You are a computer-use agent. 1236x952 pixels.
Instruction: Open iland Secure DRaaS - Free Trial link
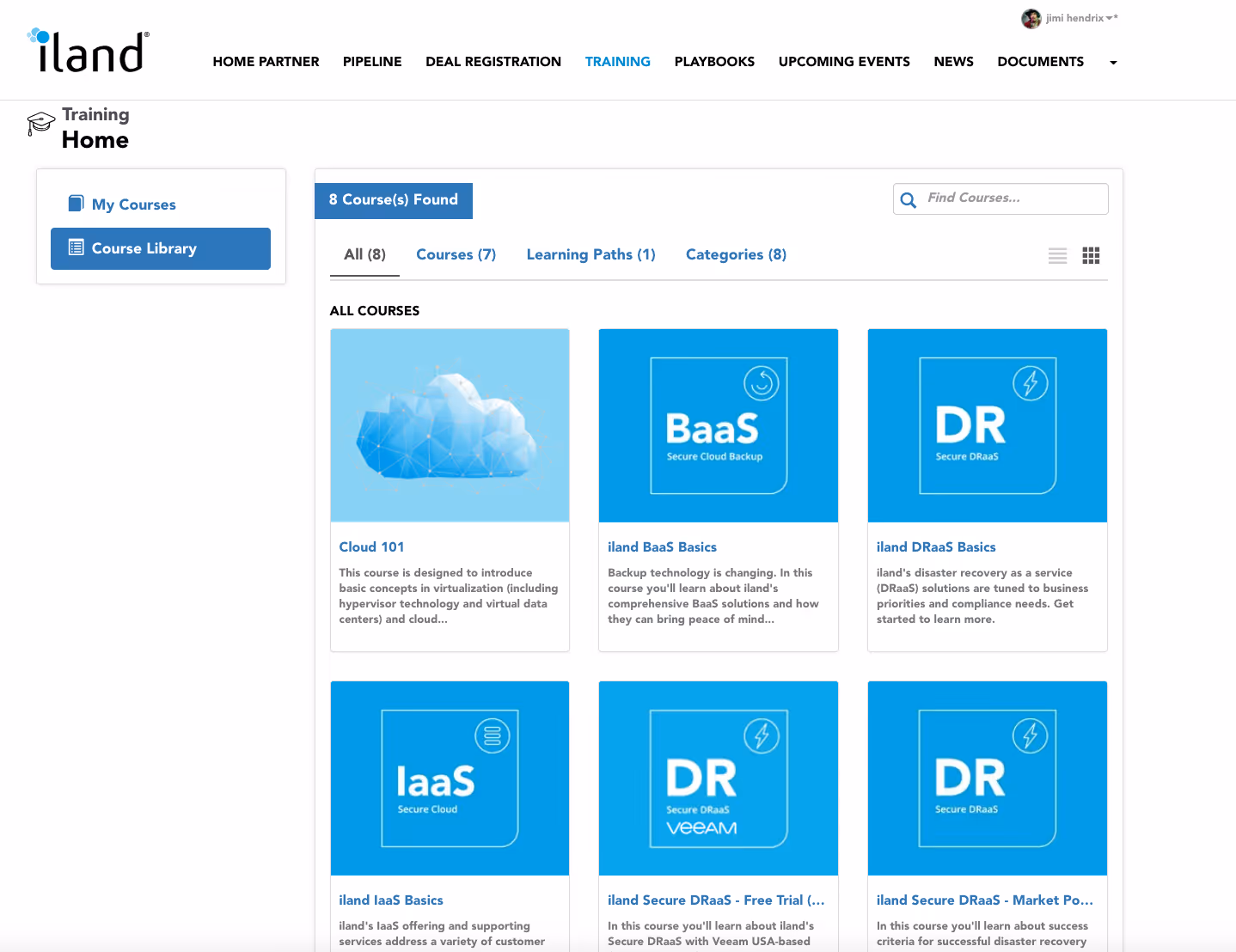pos(716,900)
